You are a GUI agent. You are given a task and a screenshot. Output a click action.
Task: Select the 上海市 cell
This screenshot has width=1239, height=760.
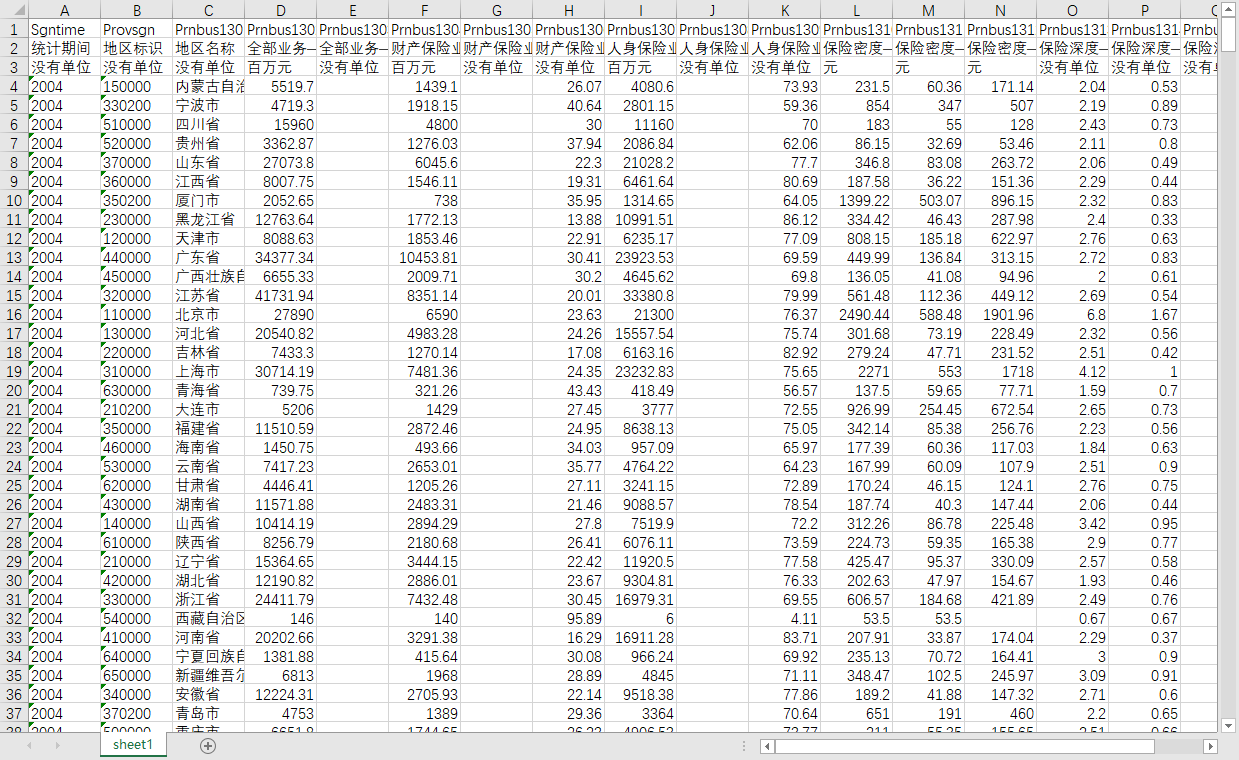[x=208, y=371]
